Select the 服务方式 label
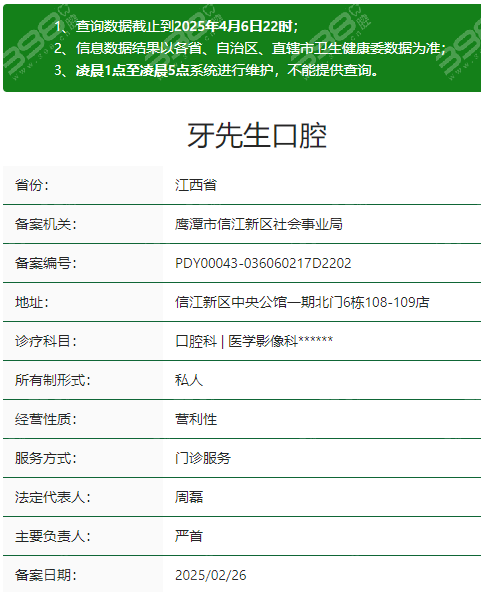Viewport: 481px width, 592px height. pyautogui.click(x=46, y=458)
